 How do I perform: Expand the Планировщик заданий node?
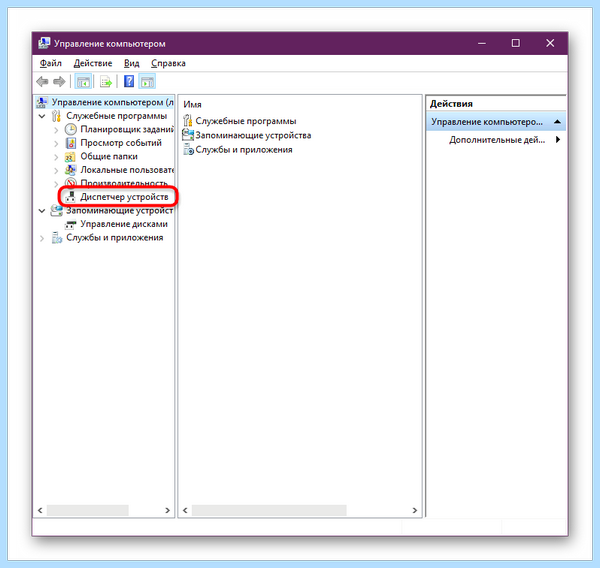(56, 130)
